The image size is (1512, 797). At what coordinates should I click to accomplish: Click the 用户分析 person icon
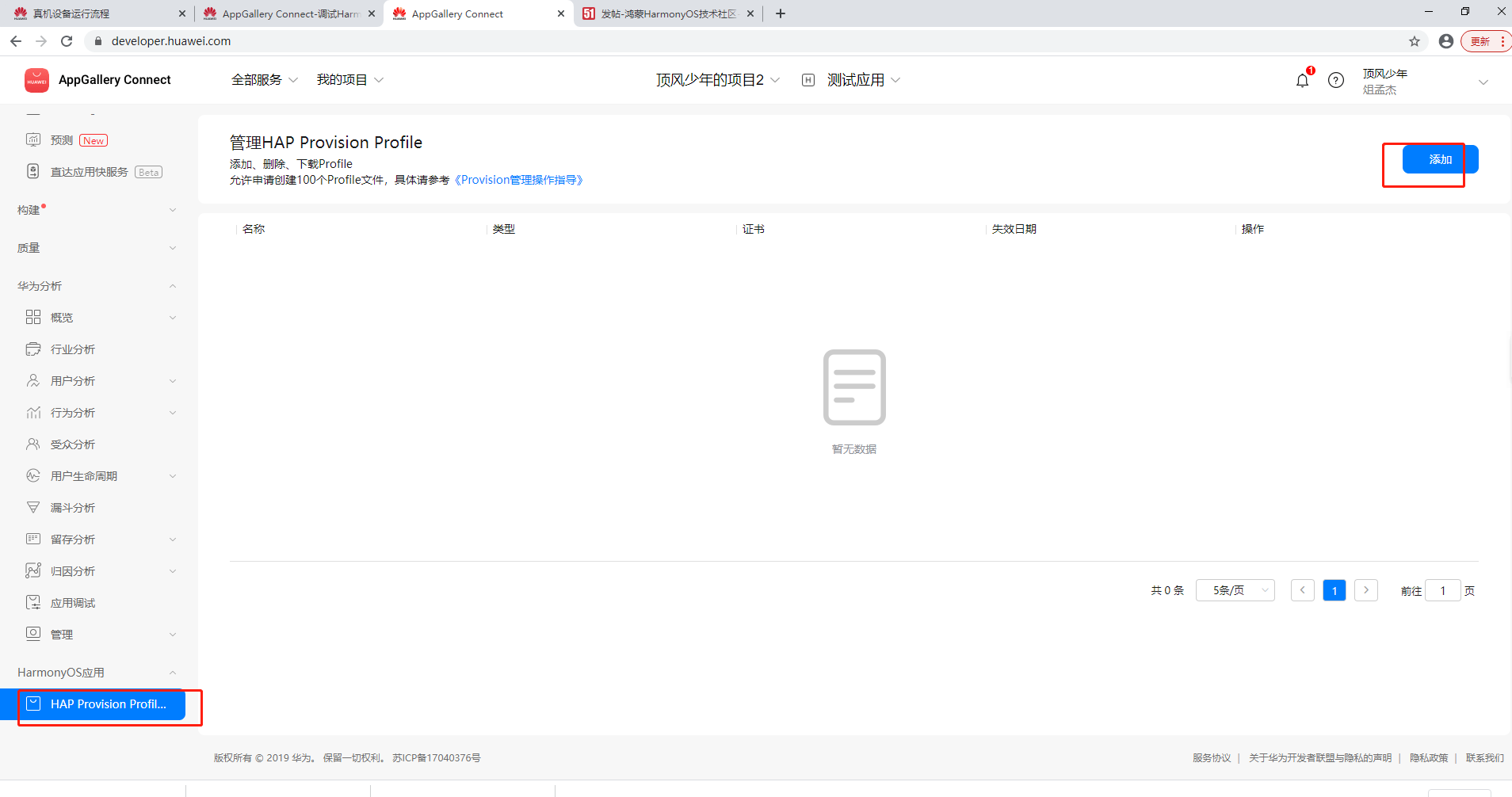click(x=33, y=381)
